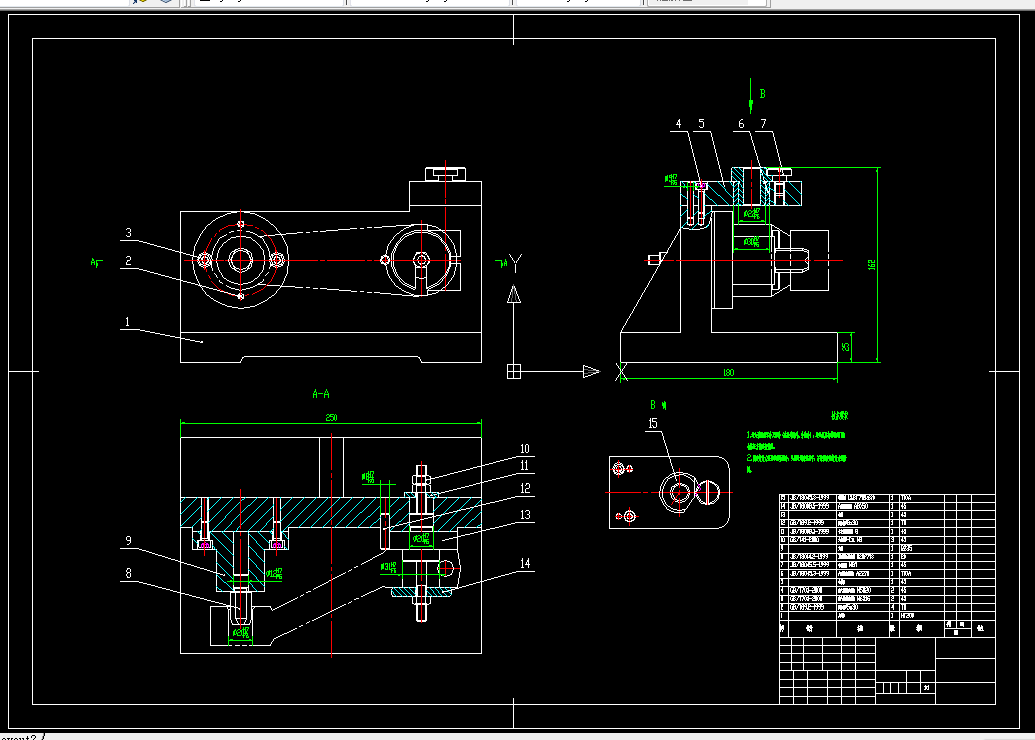Select the green technical requirements heading
The width and height of the screenshot is (1035, 740).
coord(839,416)
